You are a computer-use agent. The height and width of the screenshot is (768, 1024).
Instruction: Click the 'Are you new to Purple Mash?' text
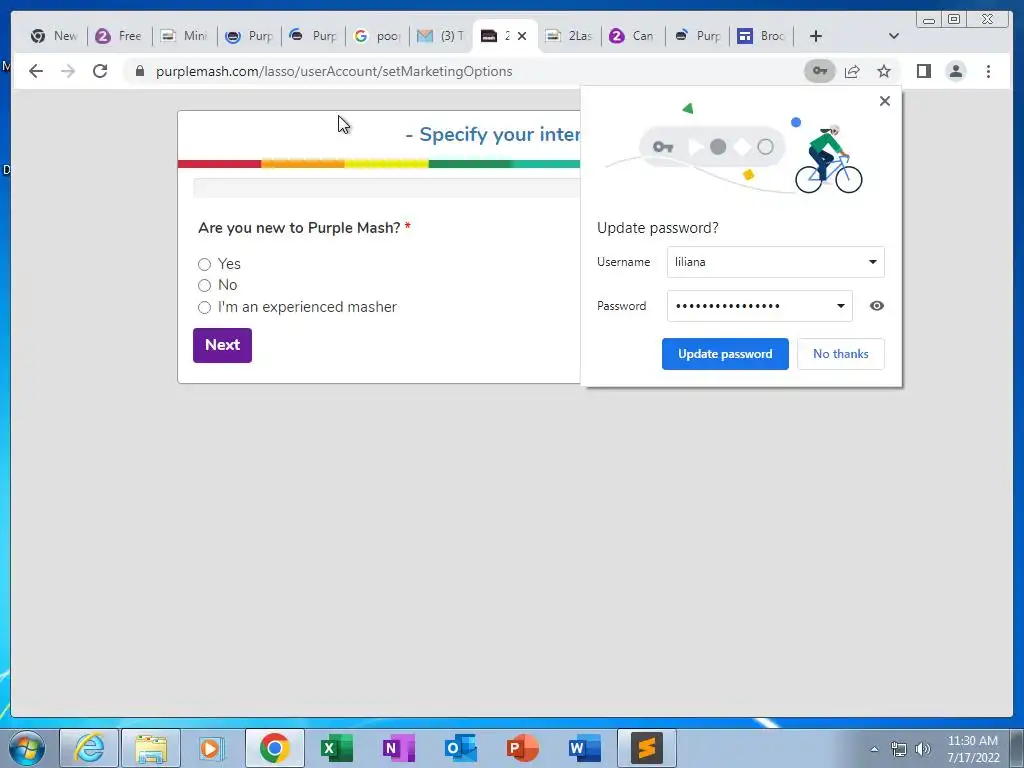pyautogui.click(x=299, y=228)
